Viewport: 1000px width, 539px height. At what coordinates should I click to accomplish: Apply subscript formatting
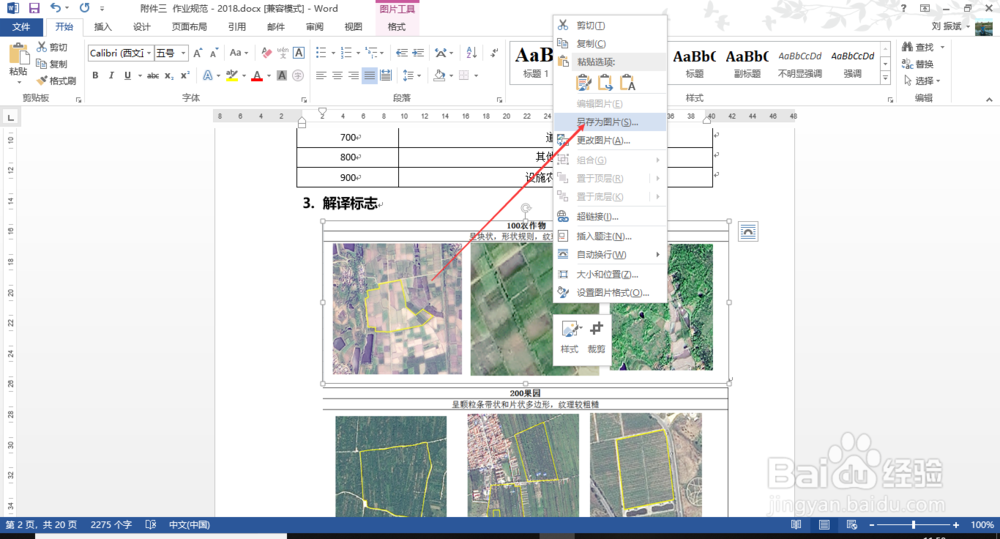168,76
